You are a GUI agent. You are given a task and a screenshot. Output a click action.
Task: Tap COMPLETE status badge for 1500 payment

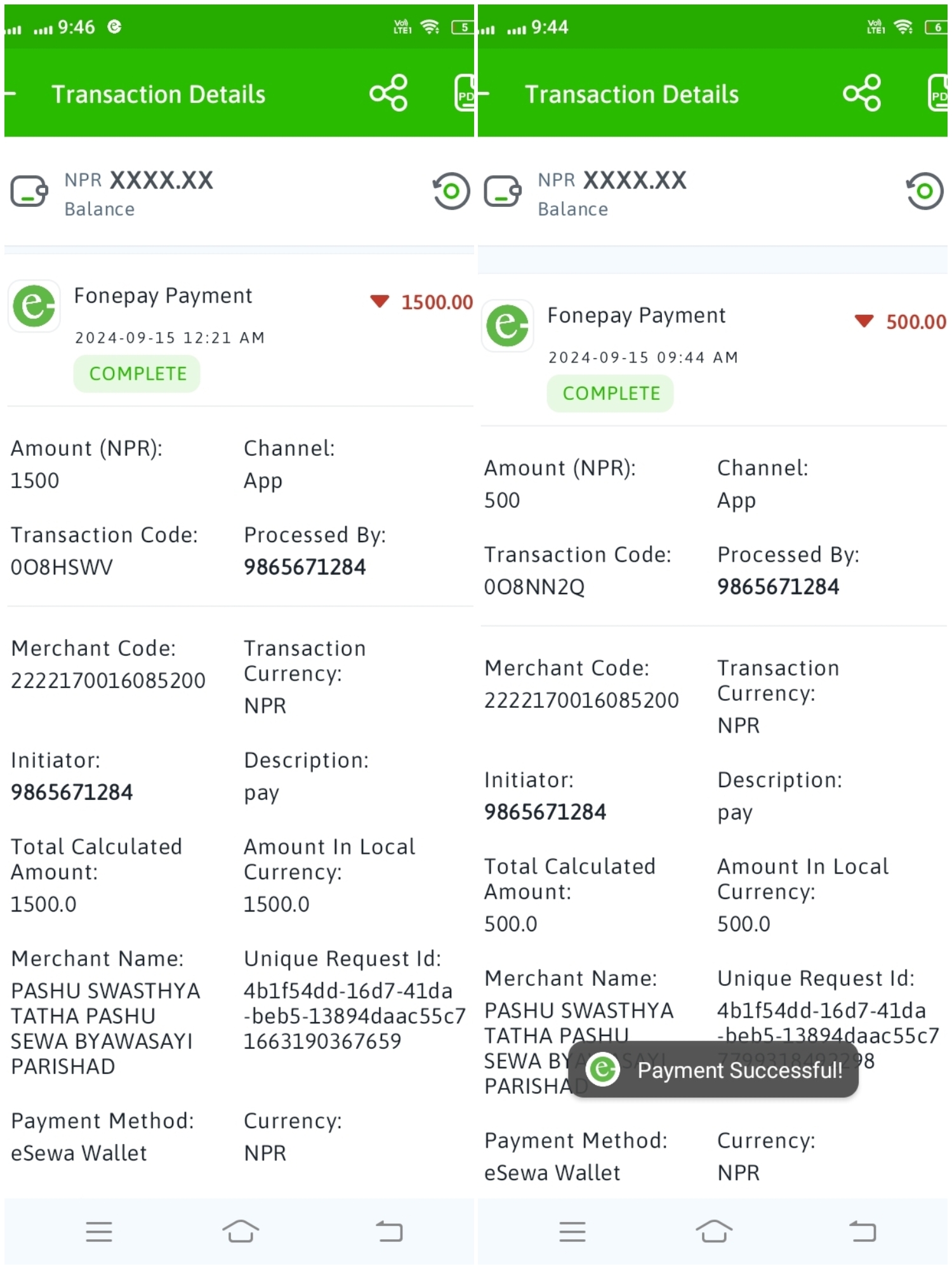(137, 374)
